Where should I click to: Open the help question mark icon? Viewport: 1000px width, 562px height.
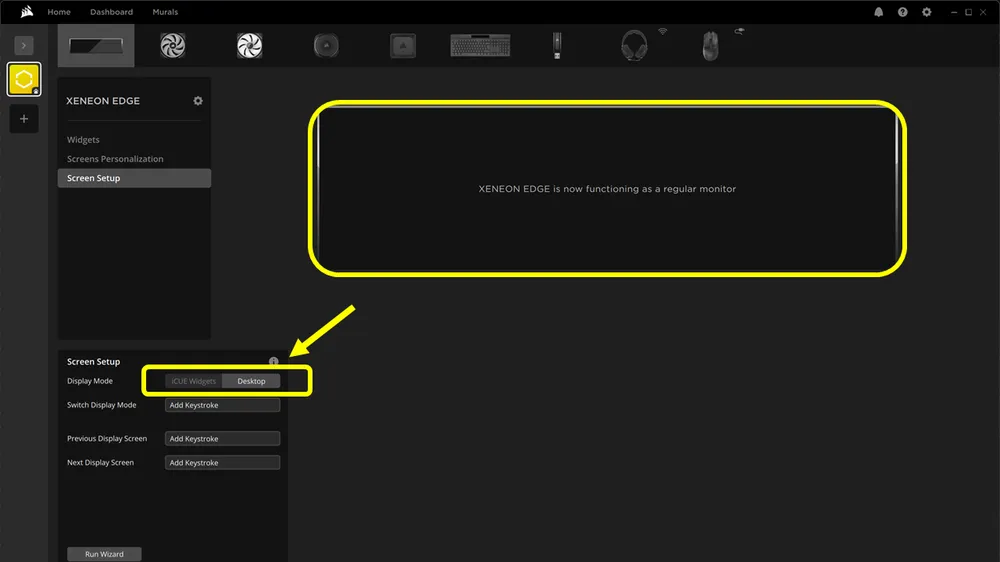click(902, 11)
